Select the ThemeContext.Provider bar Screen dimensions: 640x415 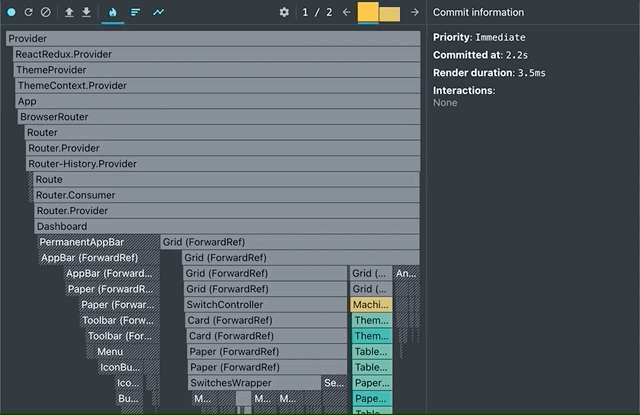(x=218, y=86)
